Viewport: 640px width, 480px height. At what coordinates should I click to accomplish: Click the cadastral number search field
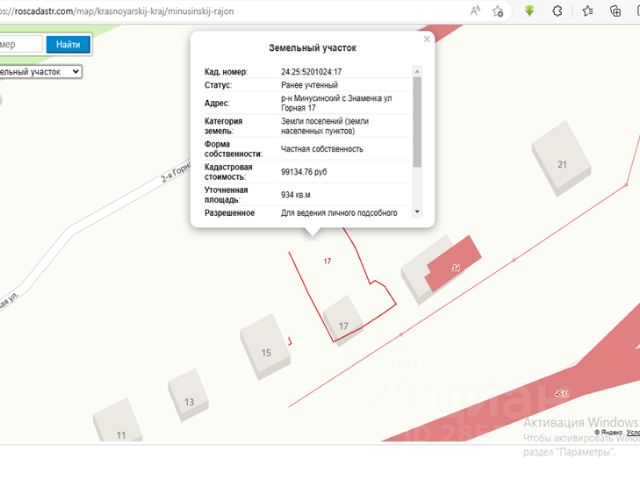pyautogui.click(x=20, y=45)
